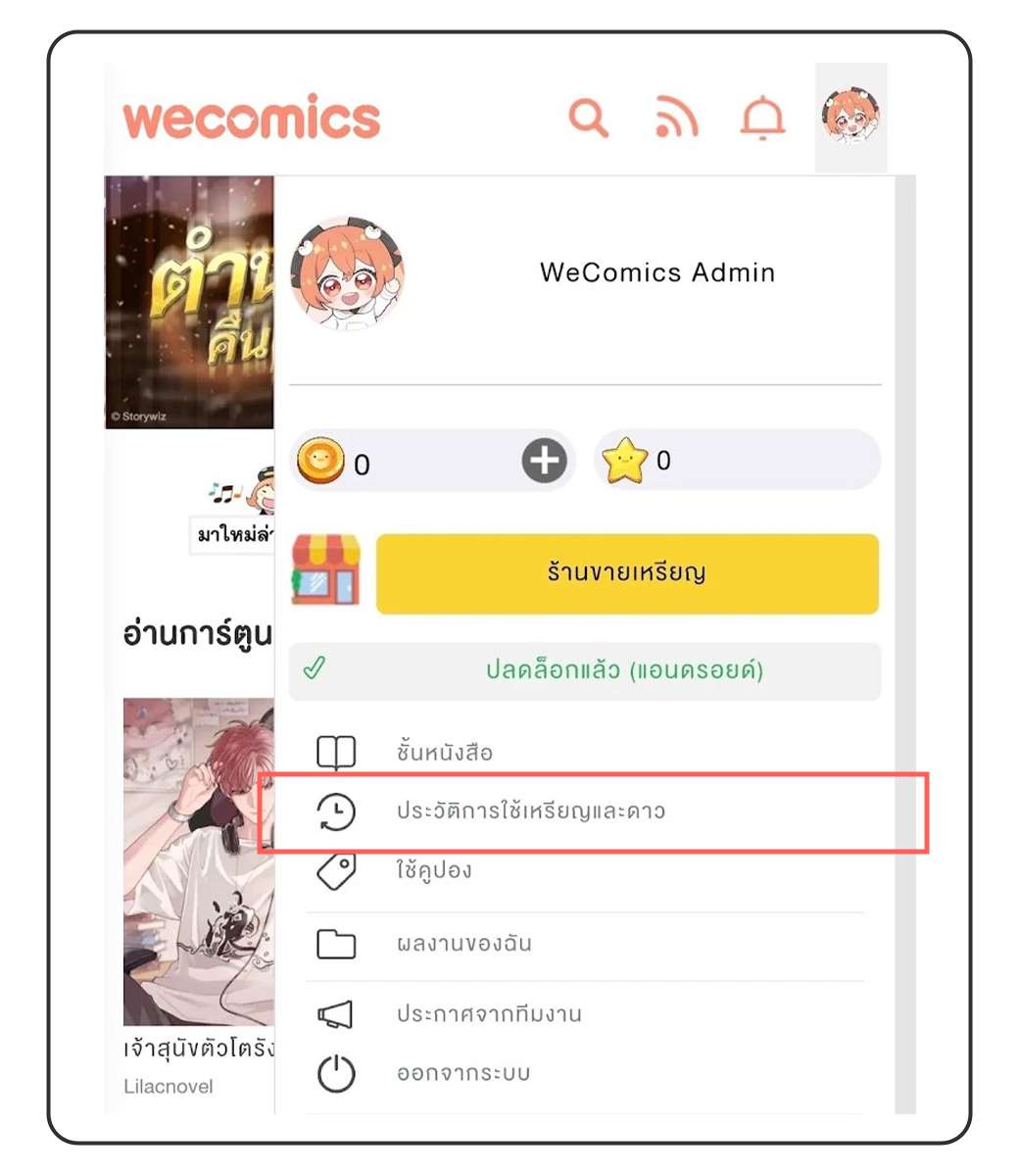Select ปลดล็อกแล้ว (แอนดรอยด์) status bar
Viewport: 1019px width, 1176px height.
click(585, 671)
